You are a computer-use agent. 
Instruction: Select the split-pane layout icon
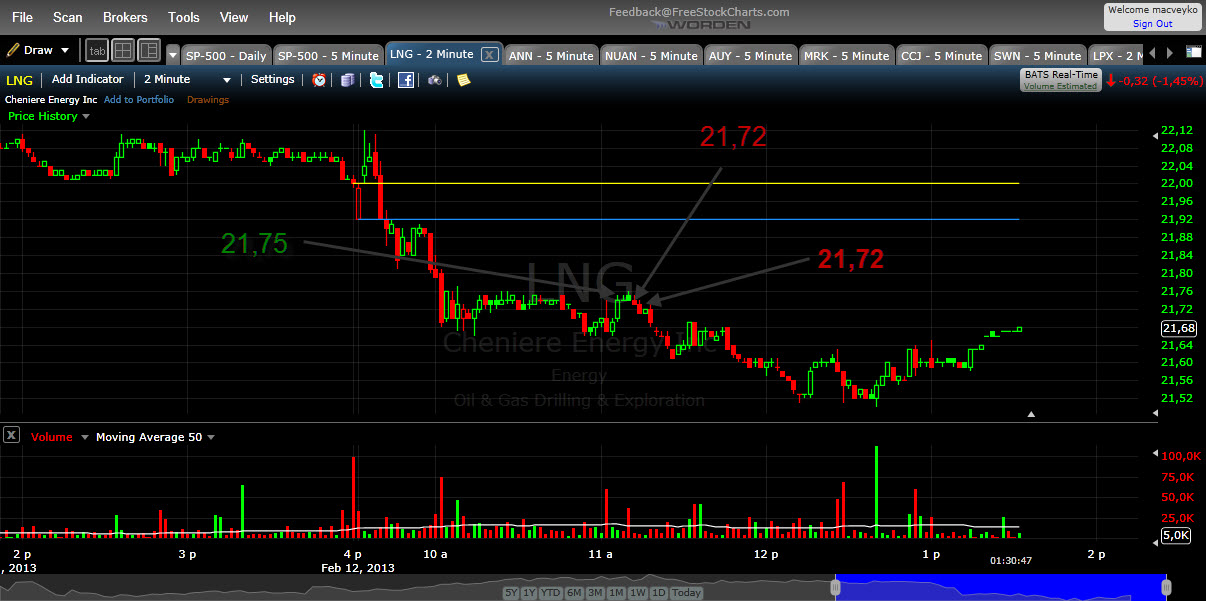click(x=149, y=50)
